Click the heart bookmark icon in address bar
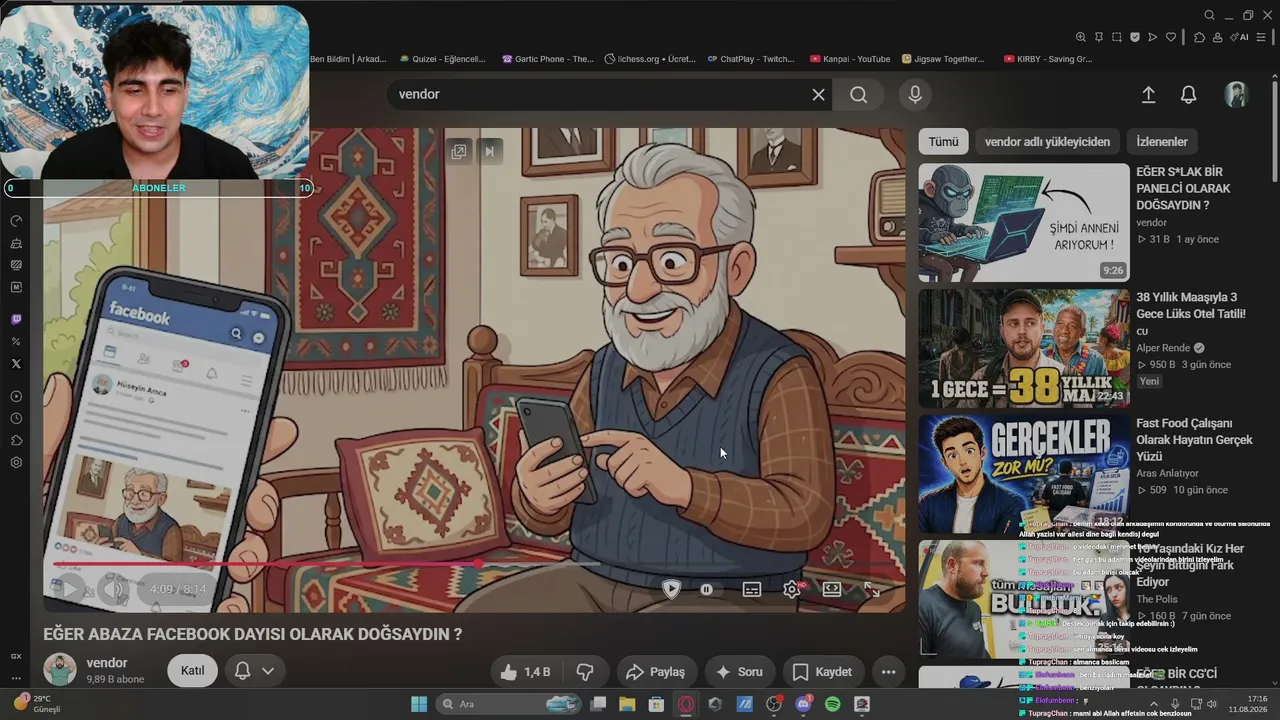 (x=1171, y=37)
